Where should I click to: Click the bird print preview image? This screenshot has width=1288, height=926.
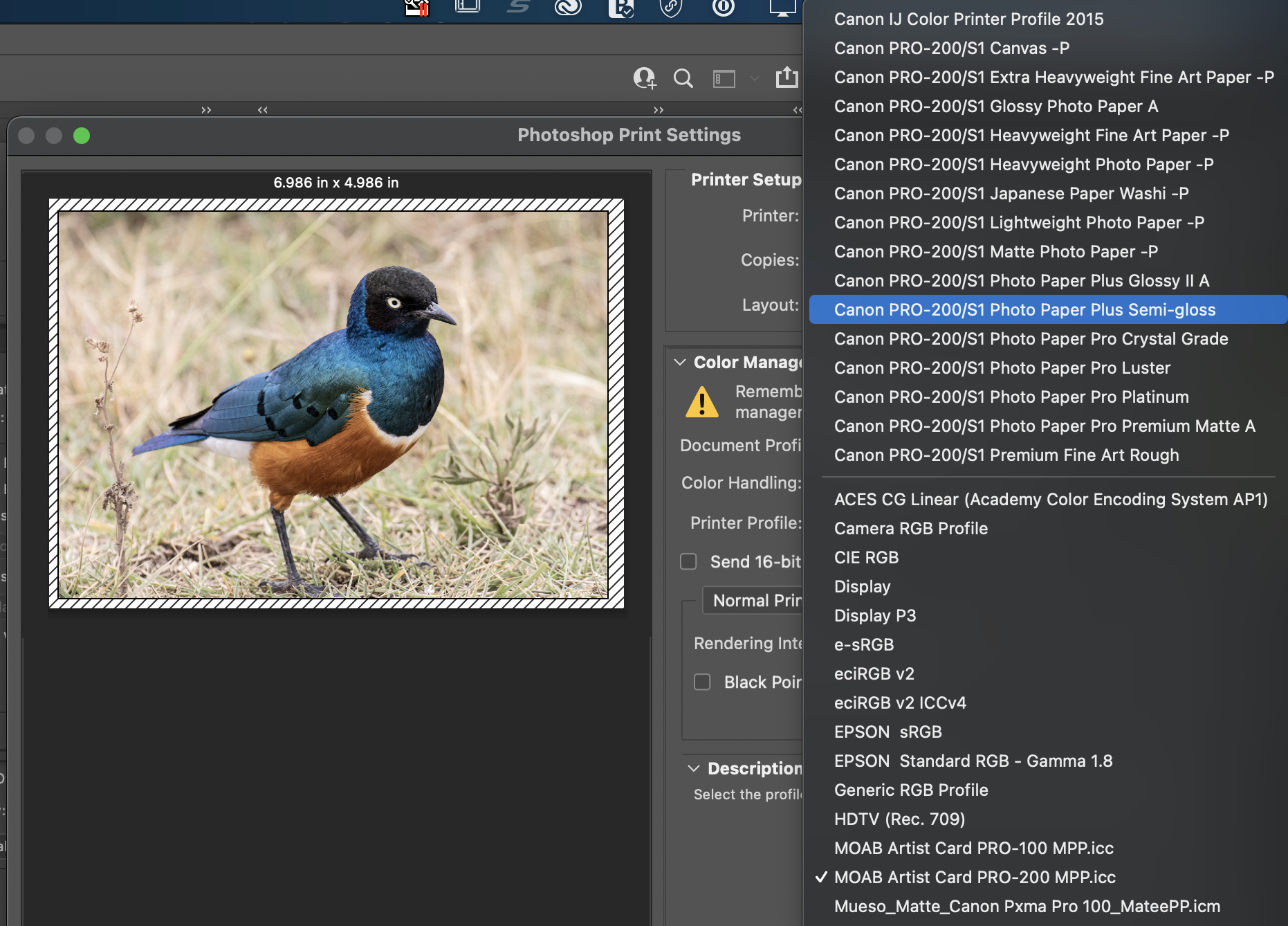coord(333,404)
